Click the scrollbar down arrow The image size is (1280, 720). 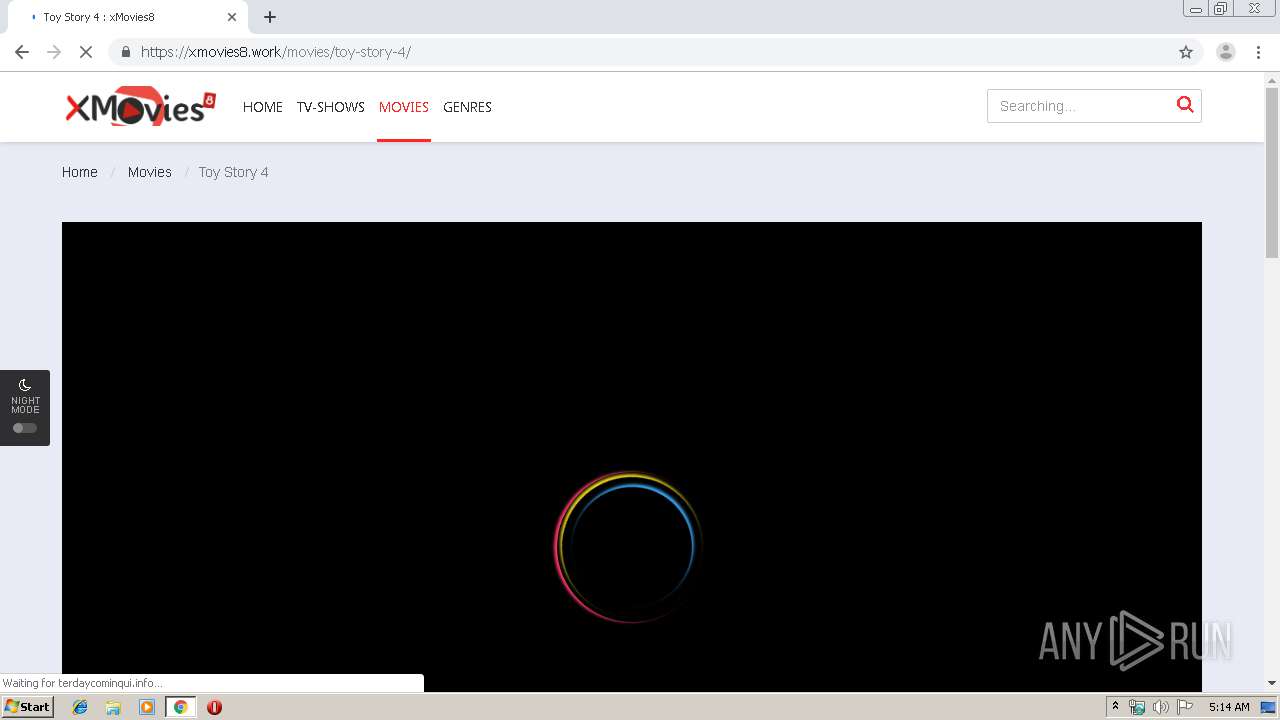pos(1272,683)
